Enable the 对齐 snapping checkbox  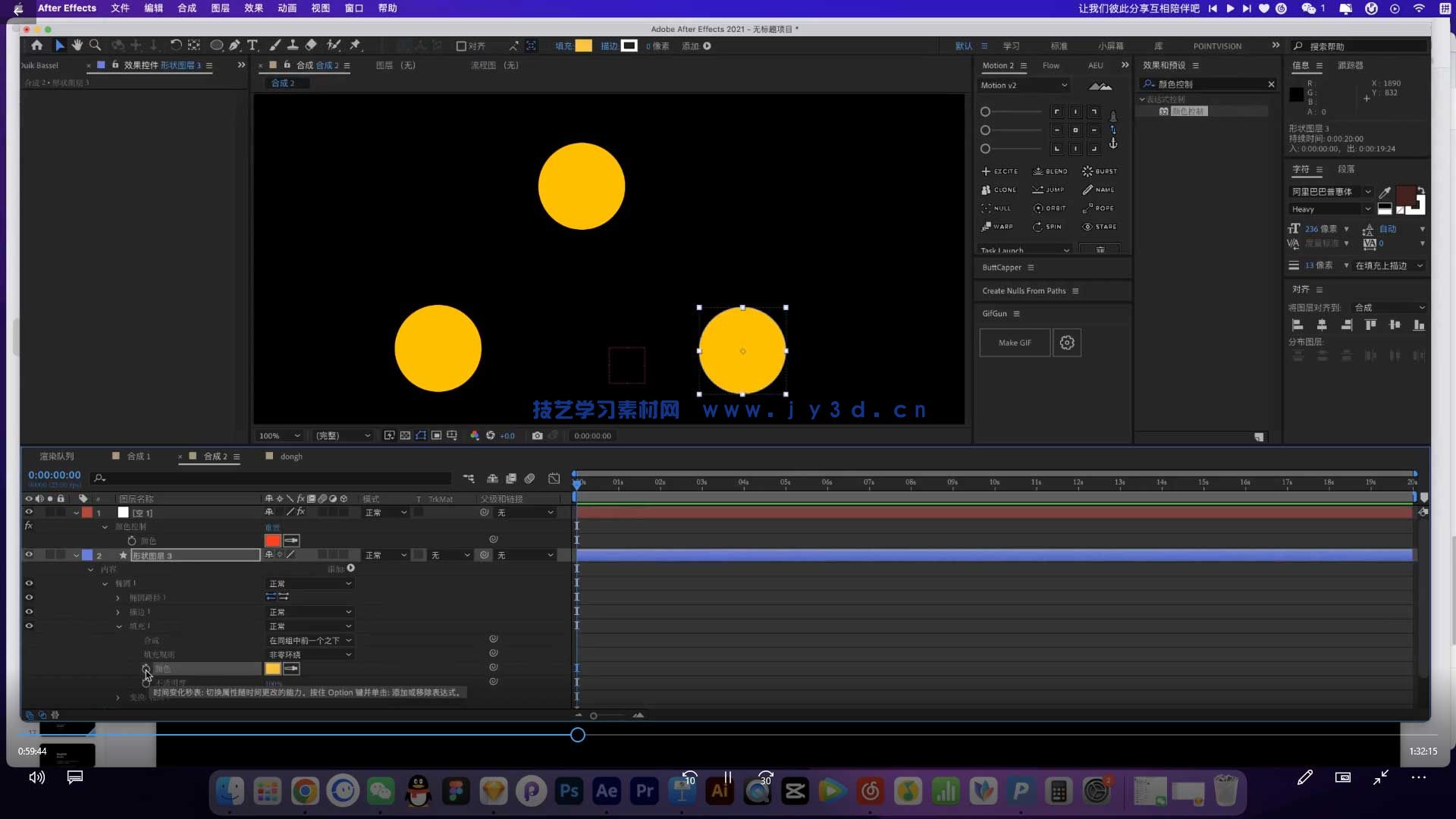click(x=461, y=46)
